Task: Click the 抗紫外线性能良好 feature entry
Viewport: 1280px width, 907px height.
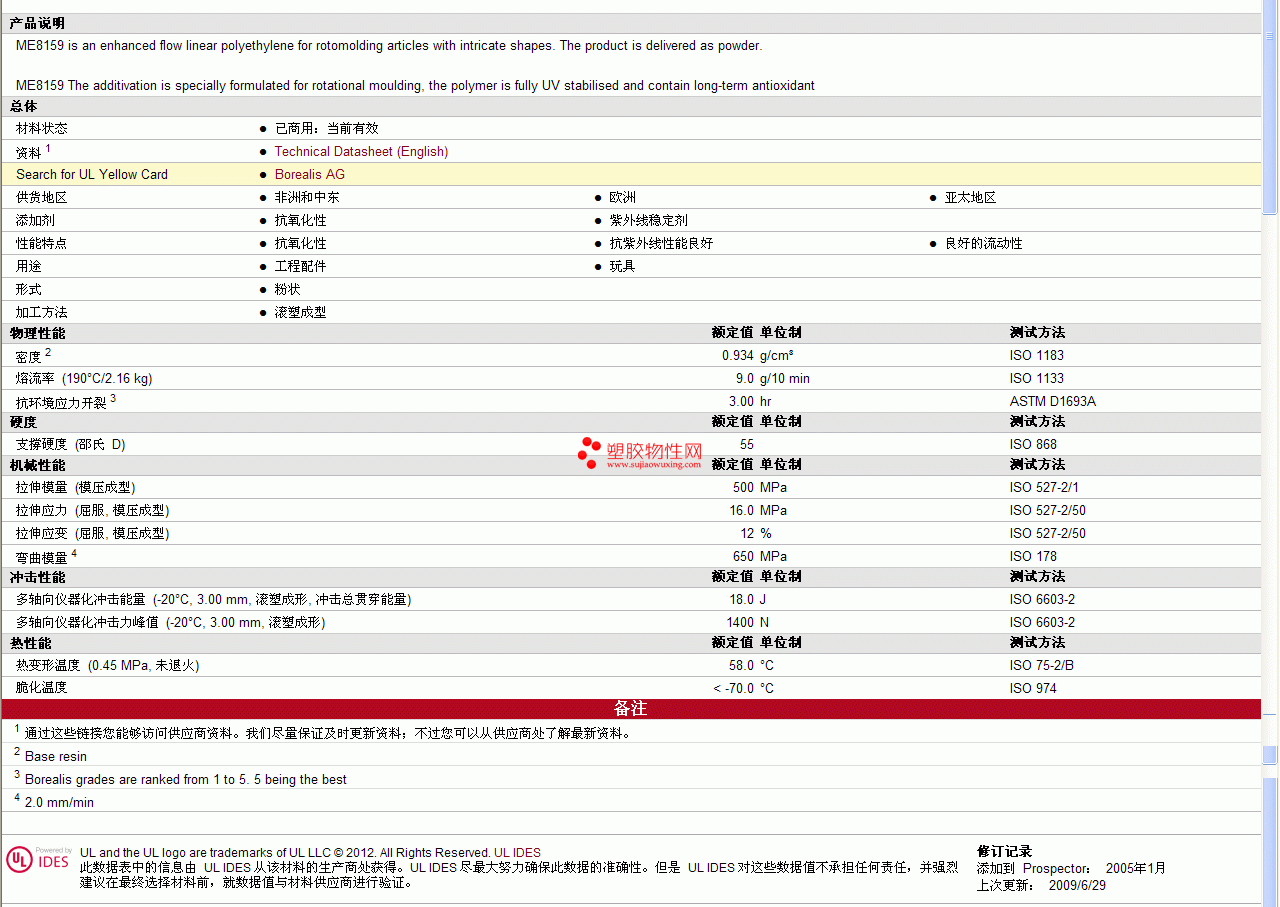Action: pos(662,244)
